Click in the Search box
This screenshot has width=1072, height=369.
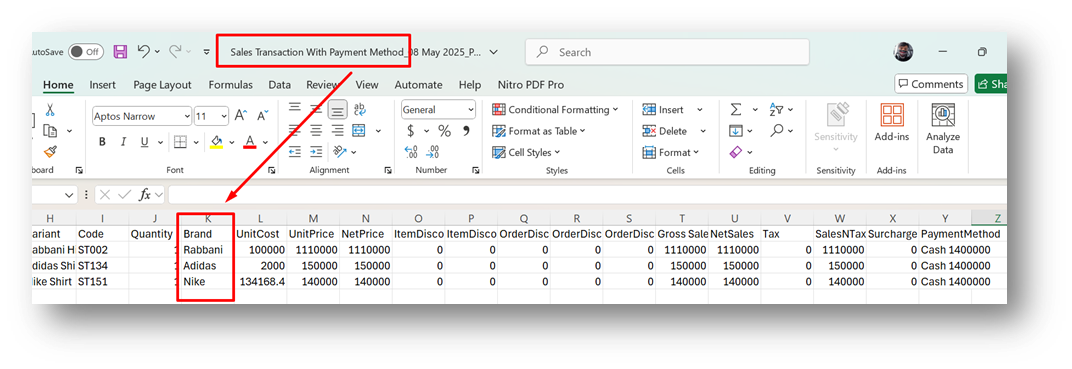pyautogui.click(x=667, y=52)
